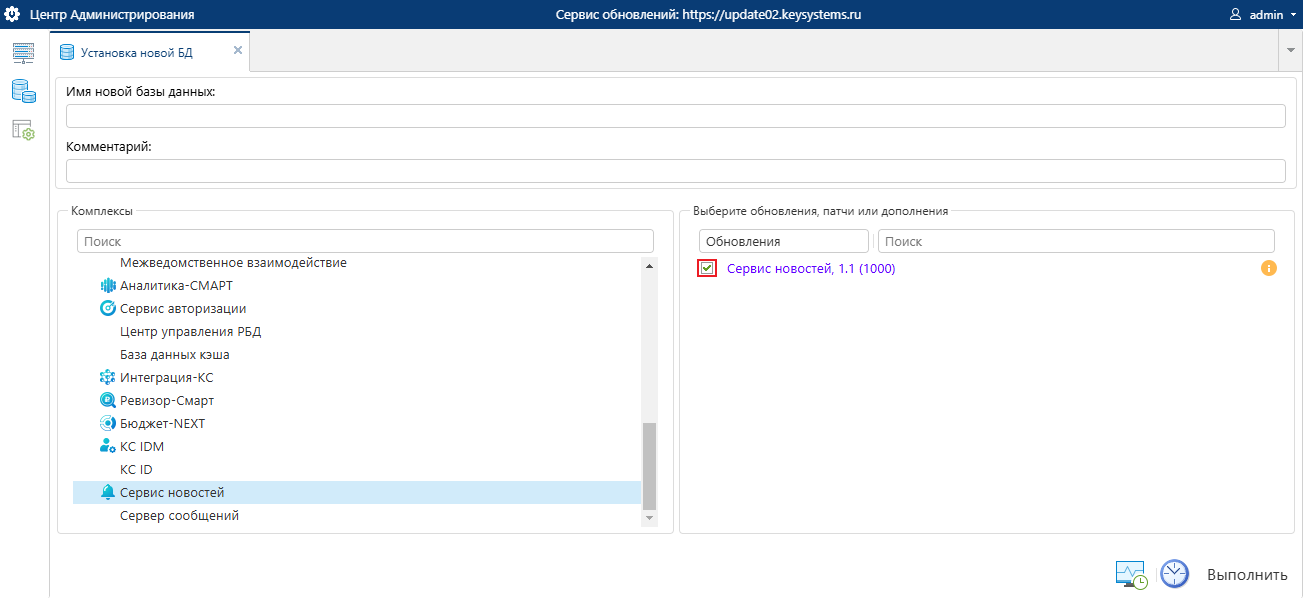Screen dimensions: 1303x598
Task: Click the Комплексы search field
Action: click(365, 241)
